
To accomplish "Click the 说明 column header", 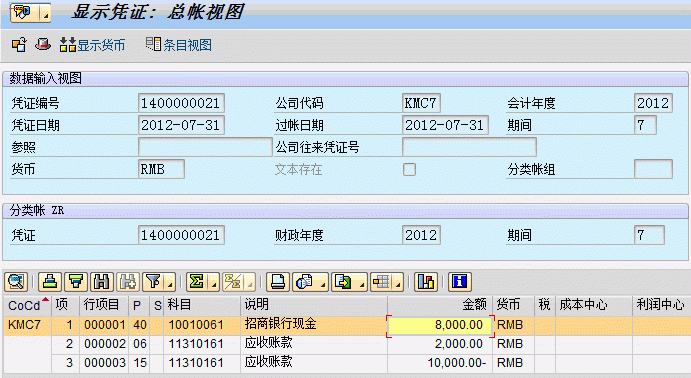I will (x=314, y=305).
